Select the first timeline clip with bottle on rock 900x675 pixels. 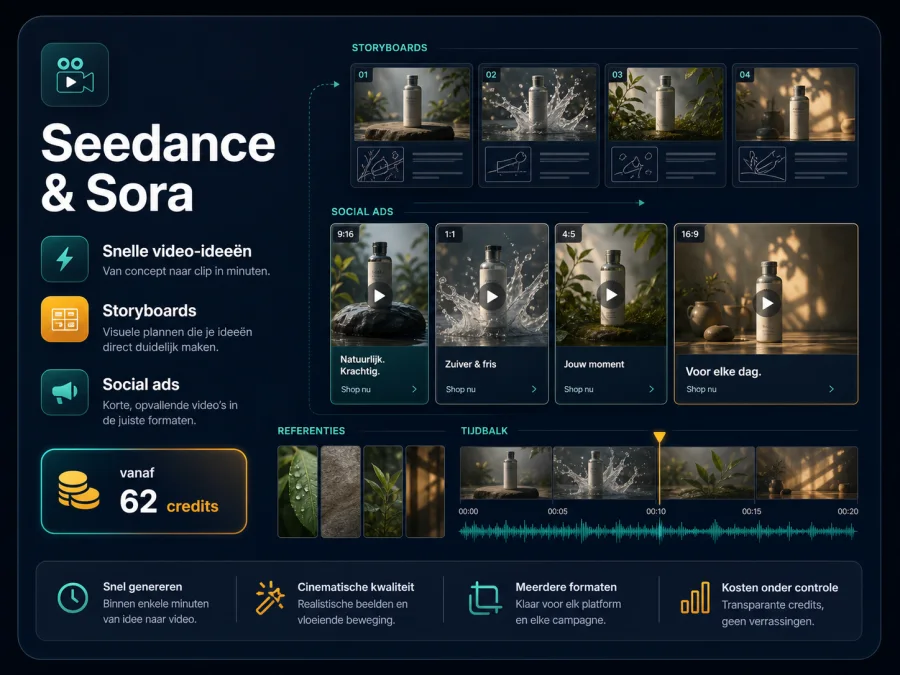(506, 472)
